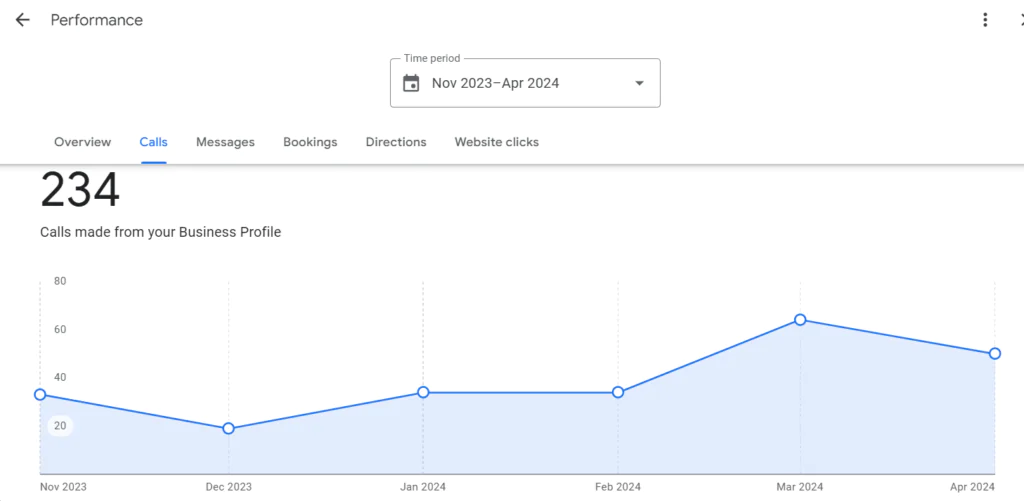Image resolution: width=1024 pixels, height=501 pixels.
Task: Open the Messages tab
Action: pos(225,142)
